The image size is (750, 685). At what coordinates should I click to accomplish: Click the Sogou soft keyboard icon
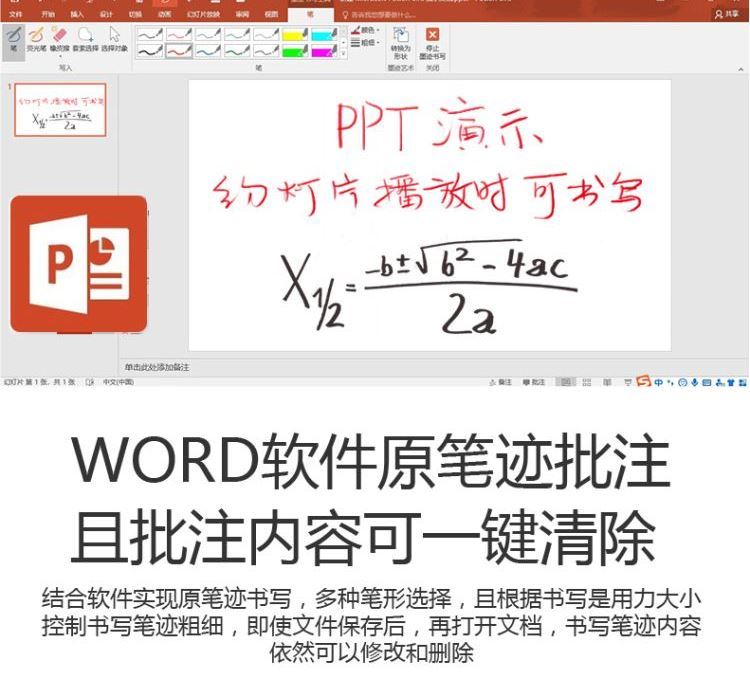pos(706,382)
